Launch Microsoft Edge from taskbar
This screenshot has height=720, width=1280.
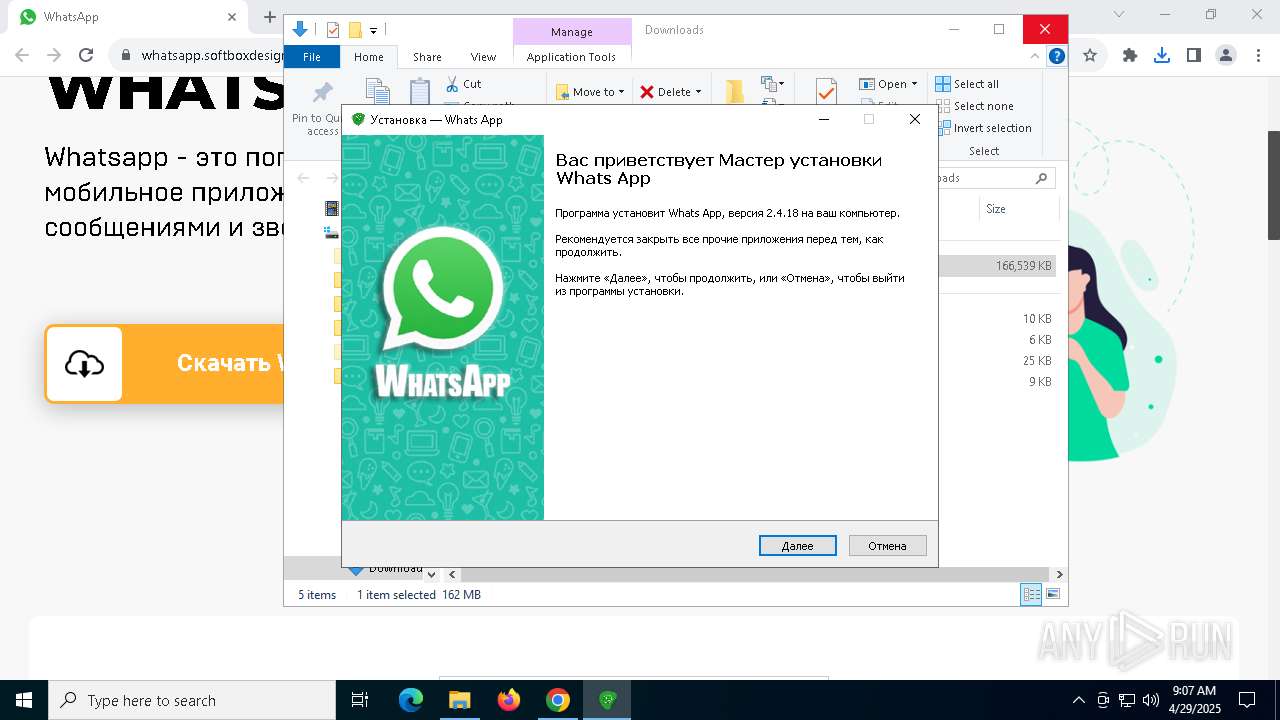coord(411,700)
